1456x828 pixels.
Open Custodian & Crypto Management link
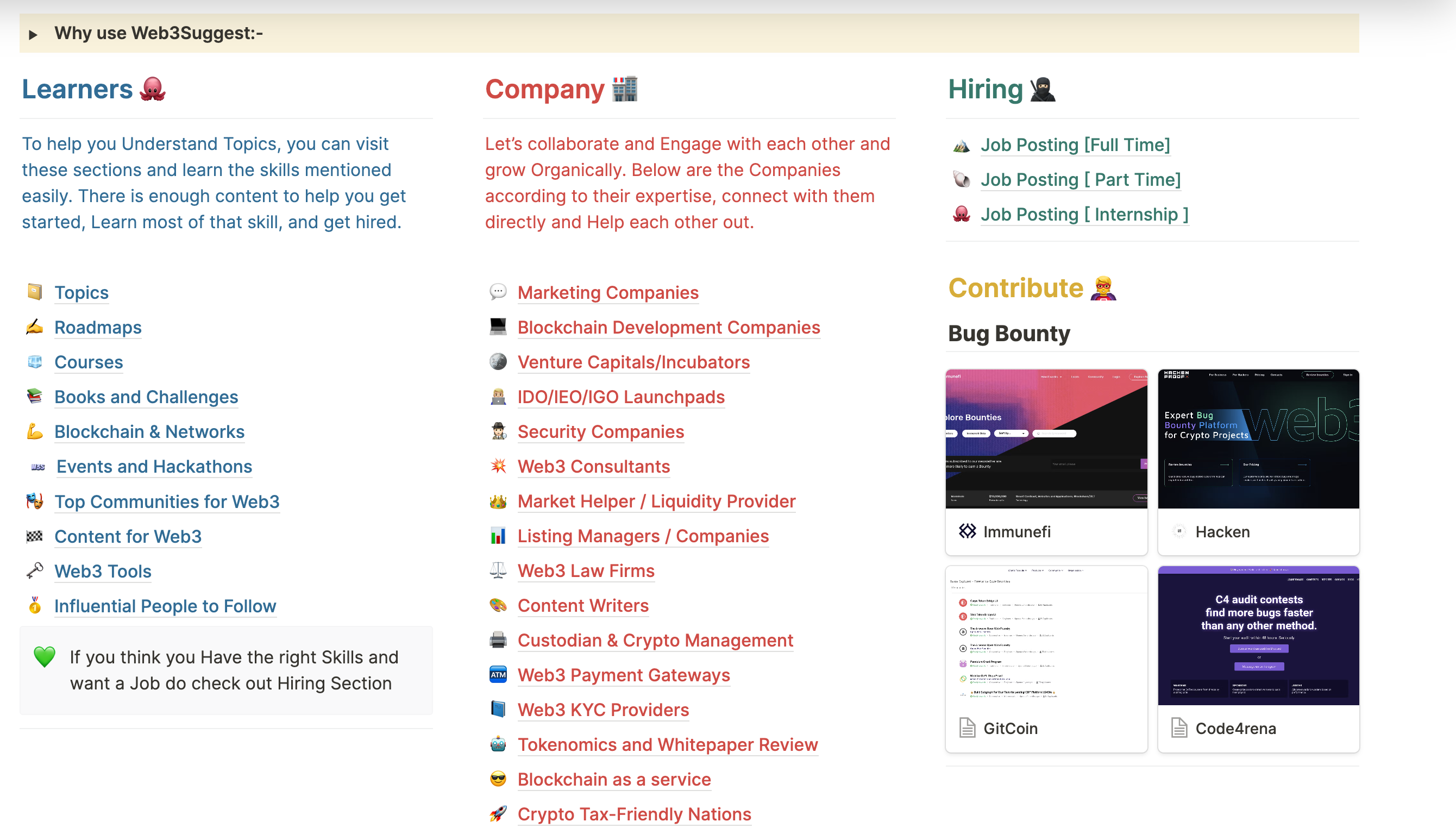(655, 641)
